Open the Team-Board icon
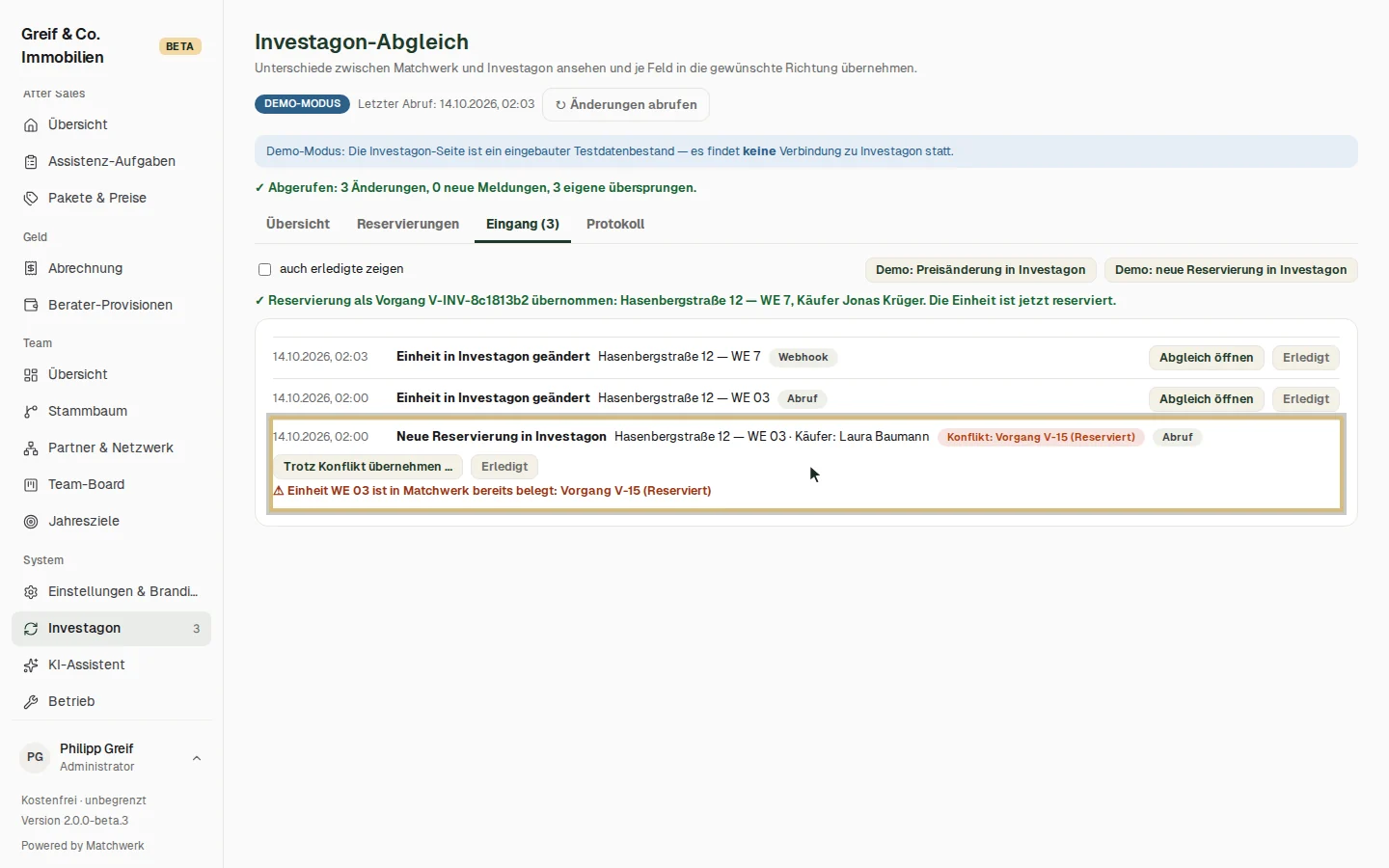This screenshot has height=868, width=1389. point(31,485)
